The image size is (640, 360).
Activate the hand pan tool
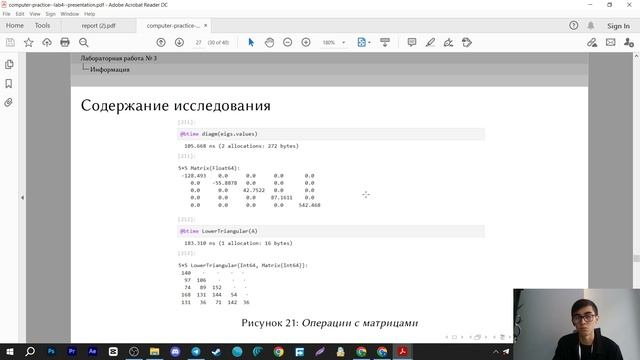click(269, 42)
